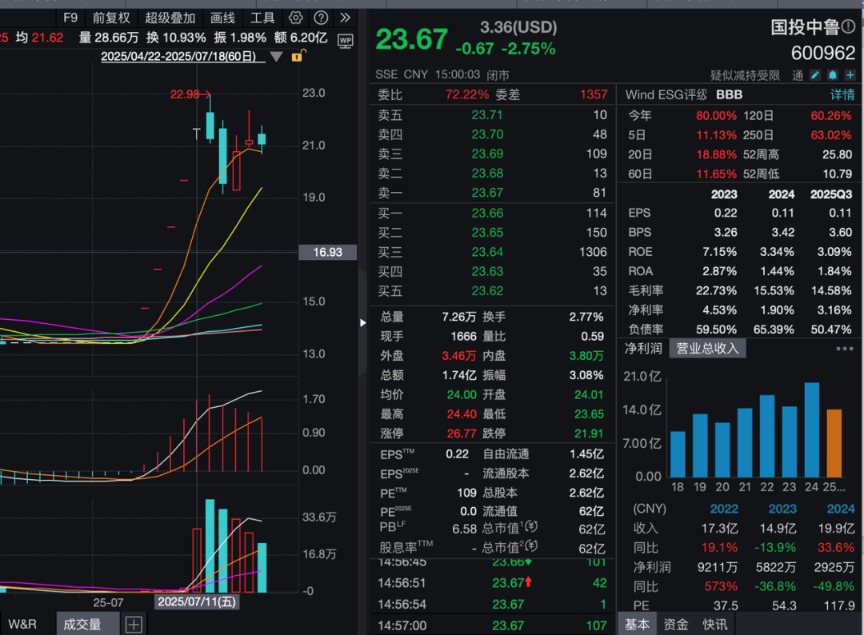Image resolution: width=864 pixels, height=635 pixels.
Task: Toggle the date range lock icon
Action: (296, 57)
